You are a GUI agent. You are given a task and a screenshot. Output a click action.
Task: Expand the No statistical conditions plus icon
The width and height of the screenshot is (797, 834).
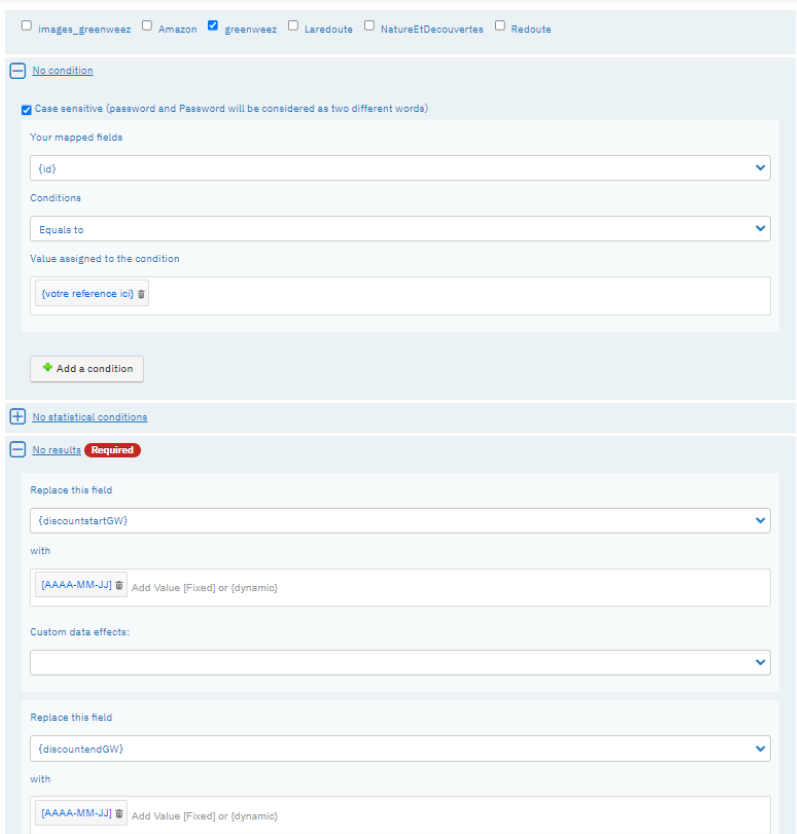click(18, 416)
